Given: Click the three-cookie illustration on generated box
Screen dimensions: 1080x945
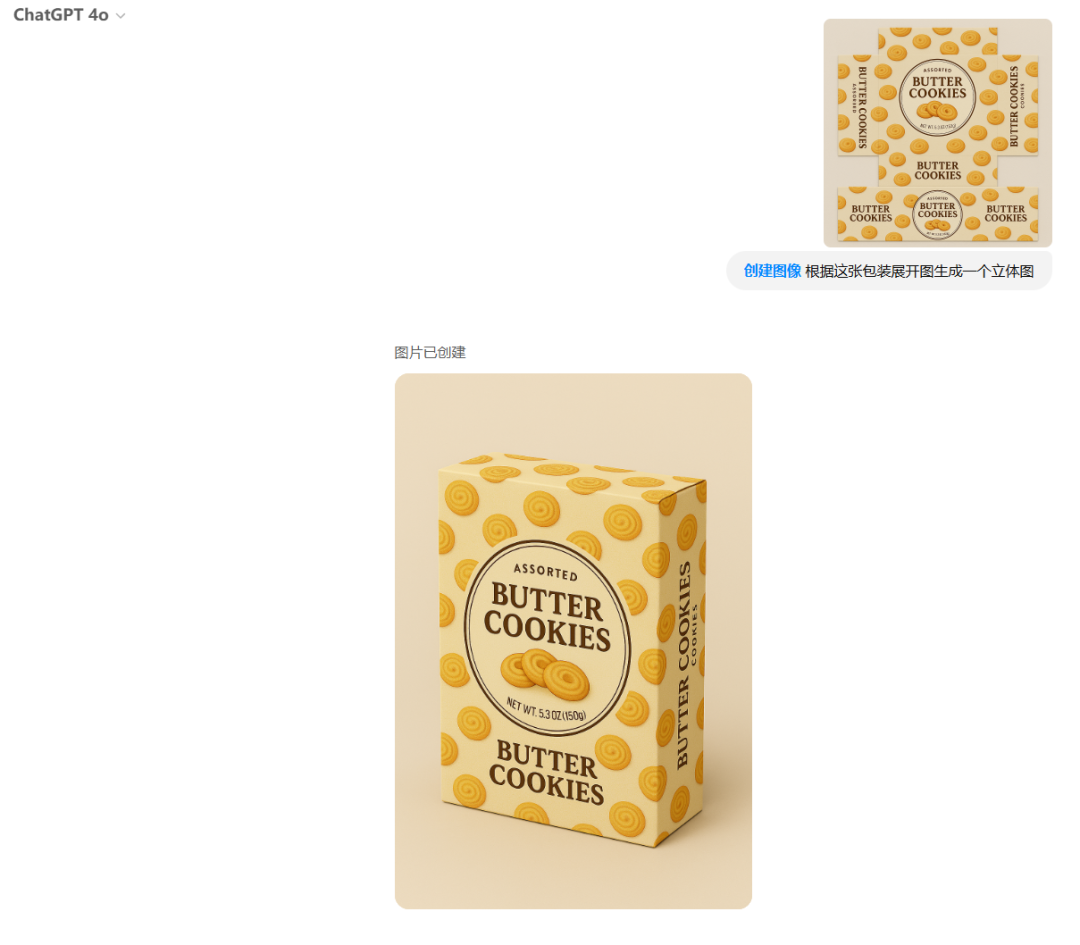Looking at the screenshot, I should (x=545, y=674).
